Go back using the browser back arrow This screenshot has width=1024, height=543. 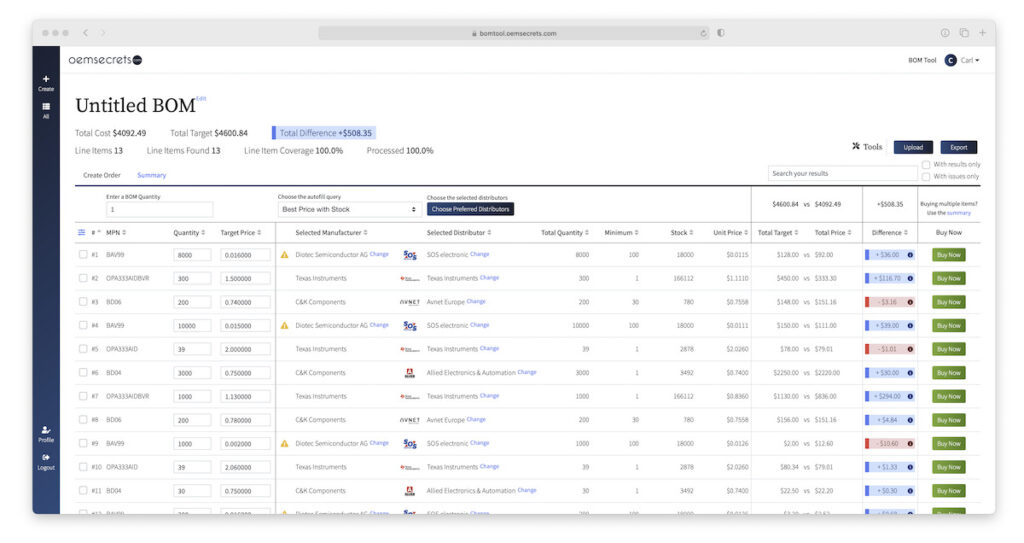[x=86, y=33]
